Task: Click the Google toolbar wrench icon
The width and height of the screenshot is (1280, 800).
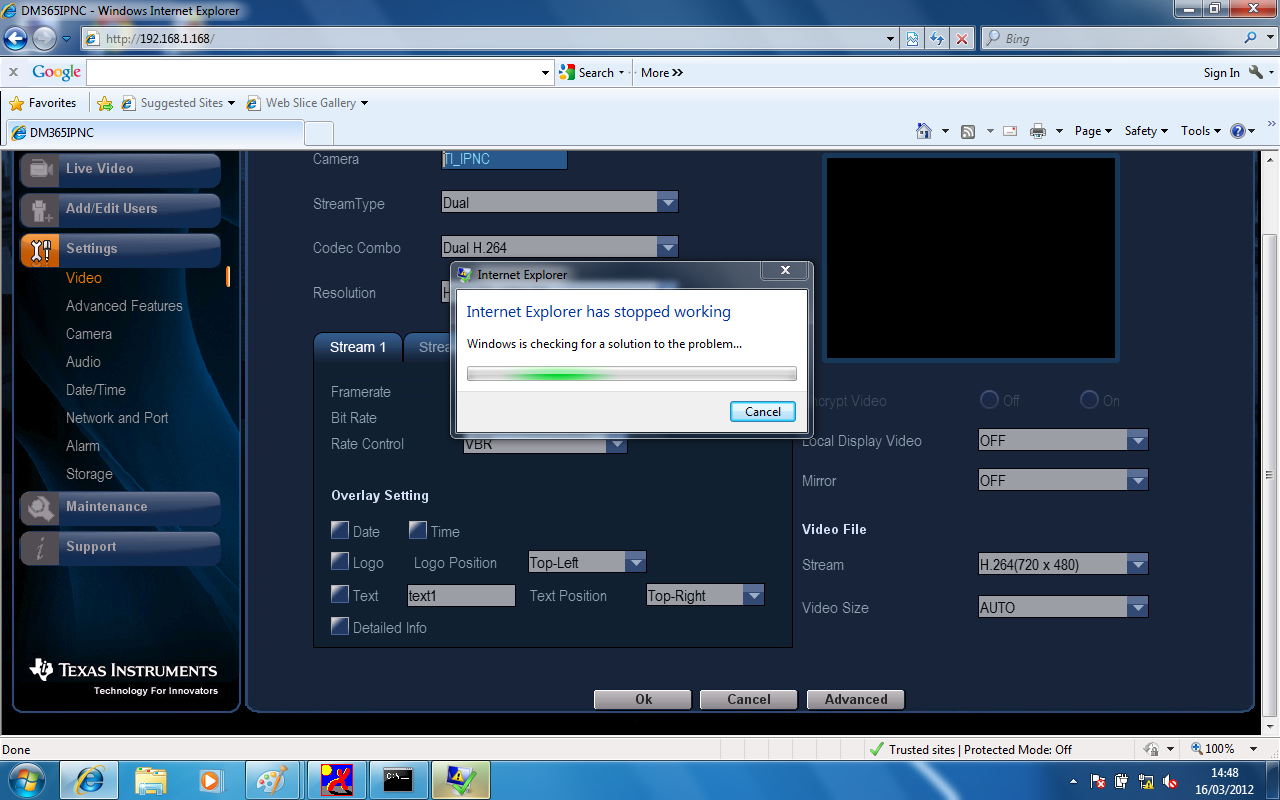Action: [x=1256, y=72]
